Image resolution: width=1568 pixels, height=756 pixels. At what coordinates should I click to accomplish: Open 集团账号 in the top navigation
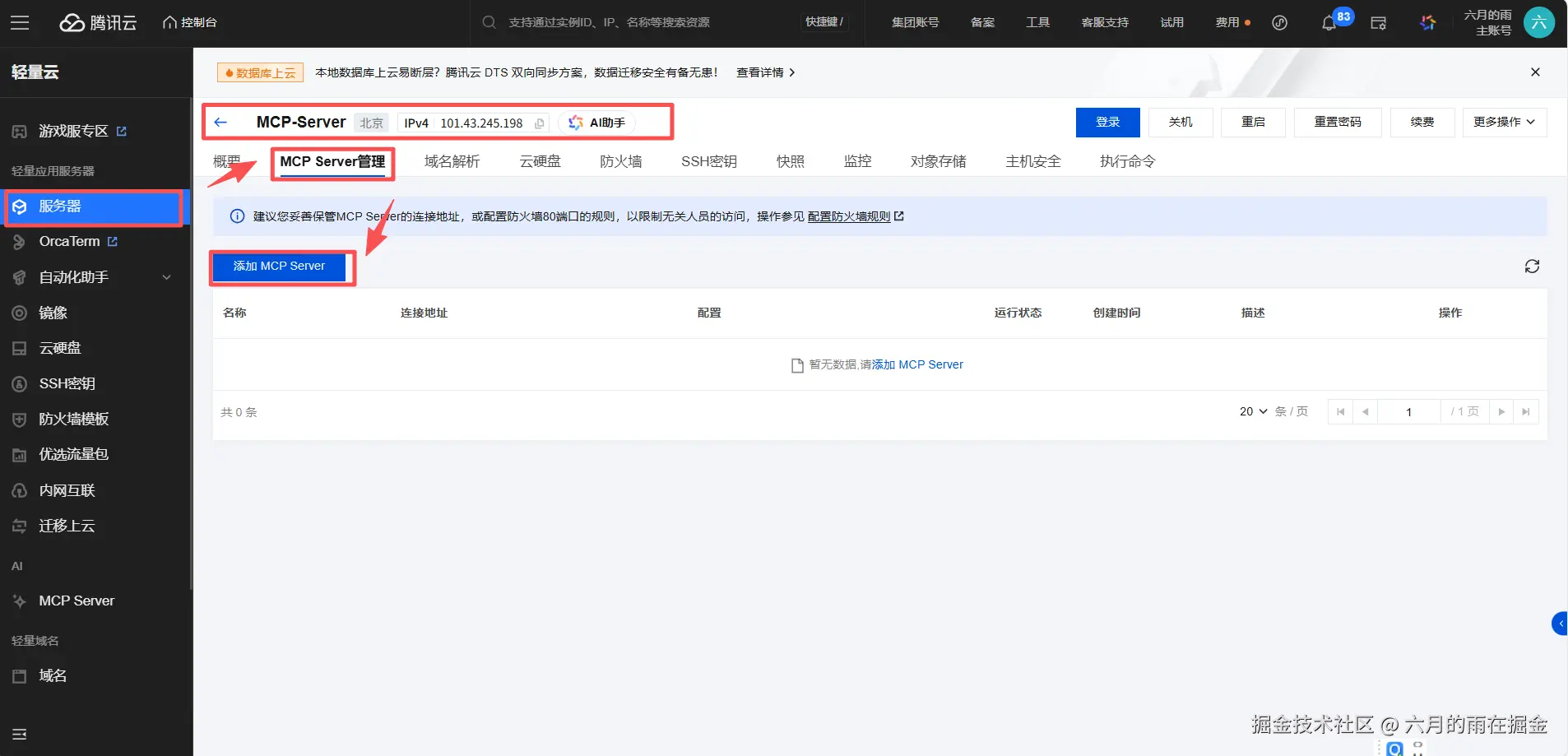(x=915, y=22)
